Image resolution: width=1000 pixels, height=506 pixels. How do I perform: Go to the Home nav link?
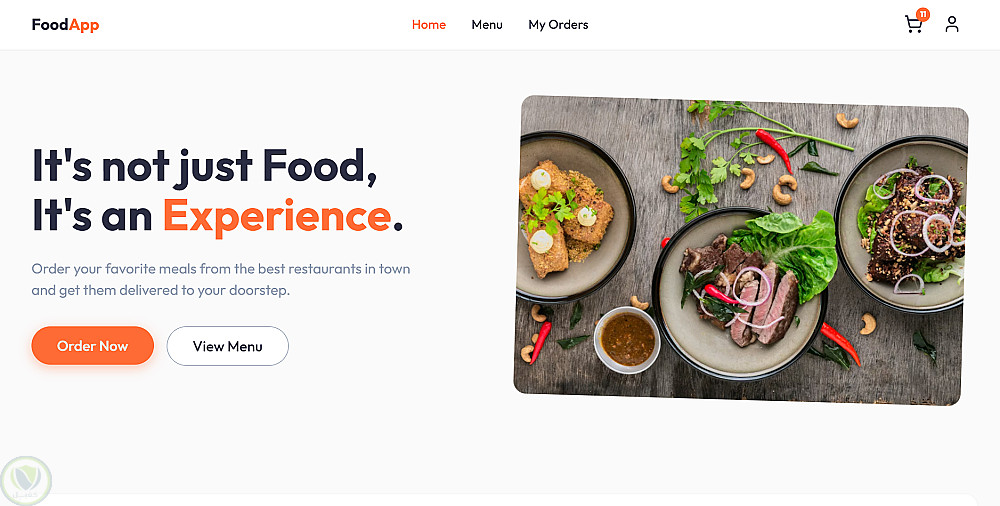pyautogui.click(x=429, y=25)
